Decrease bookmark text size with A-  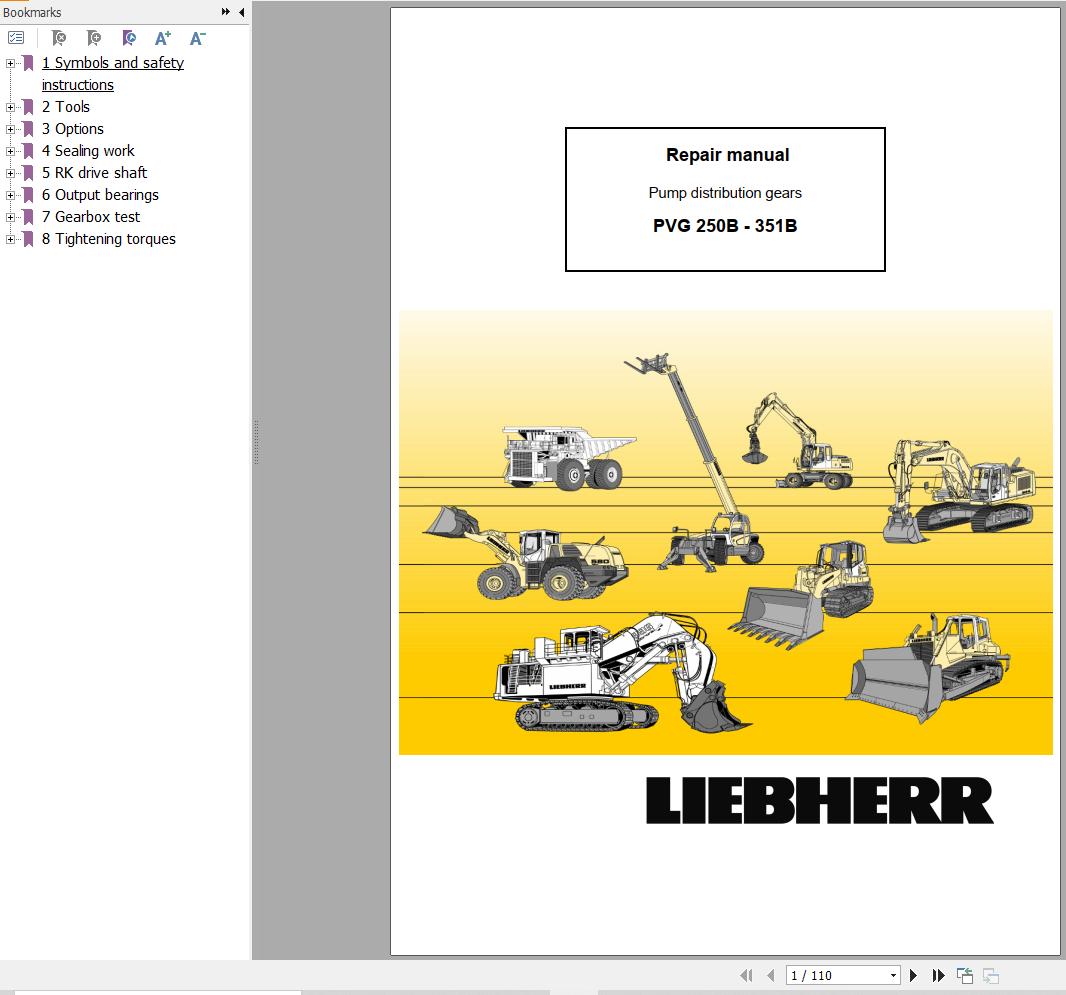coord(197,38)
